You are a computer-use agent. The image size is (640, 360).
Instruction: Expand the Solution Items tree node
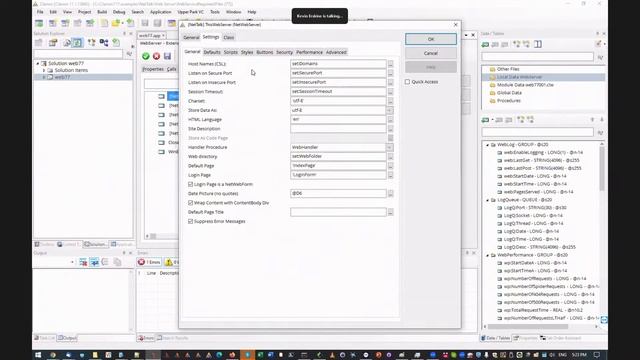tap(44, 70)
